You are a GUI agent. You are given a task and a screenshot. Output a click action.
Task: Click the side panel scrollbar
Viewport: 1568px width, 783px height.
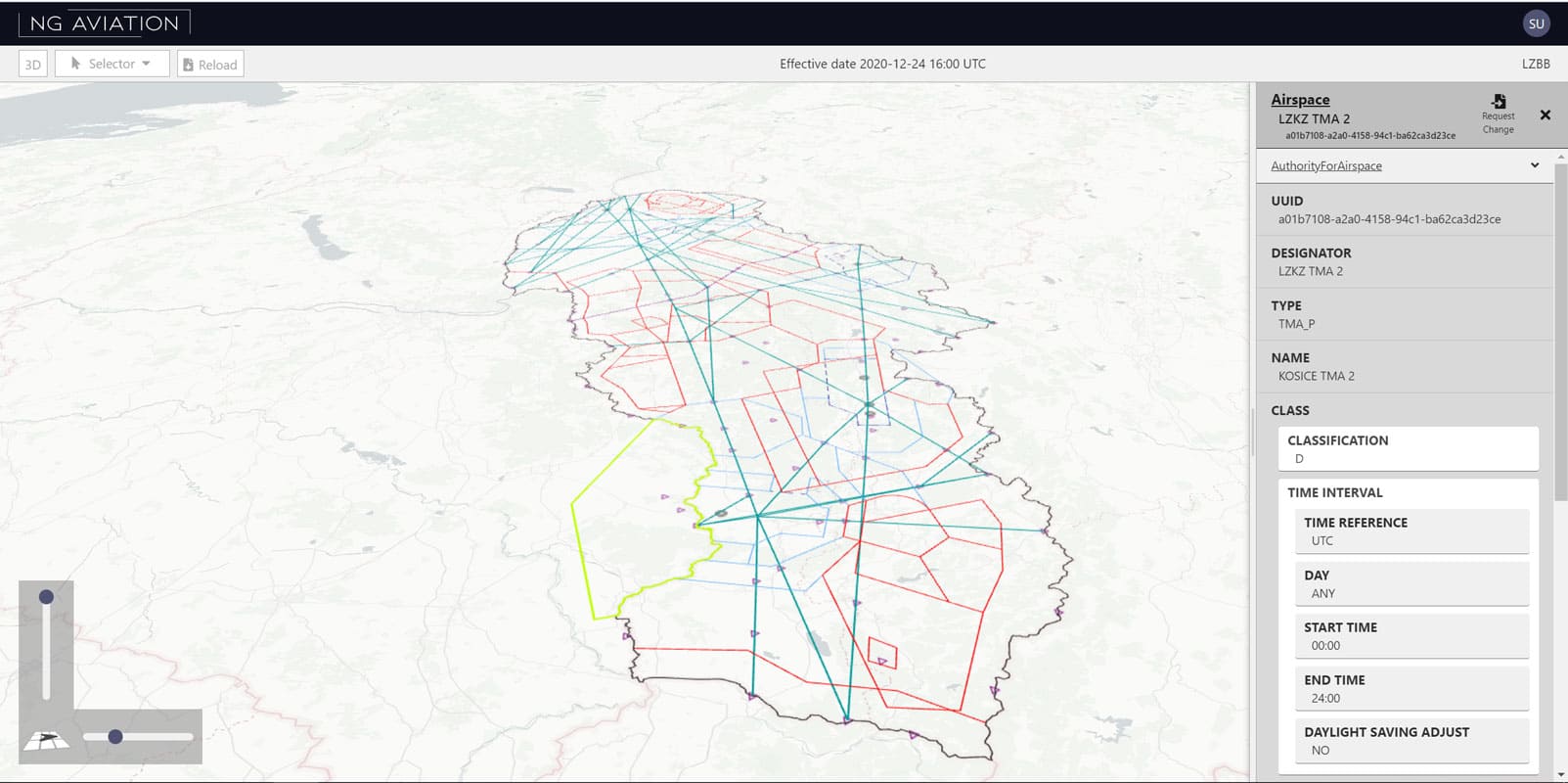(1560, 333)
